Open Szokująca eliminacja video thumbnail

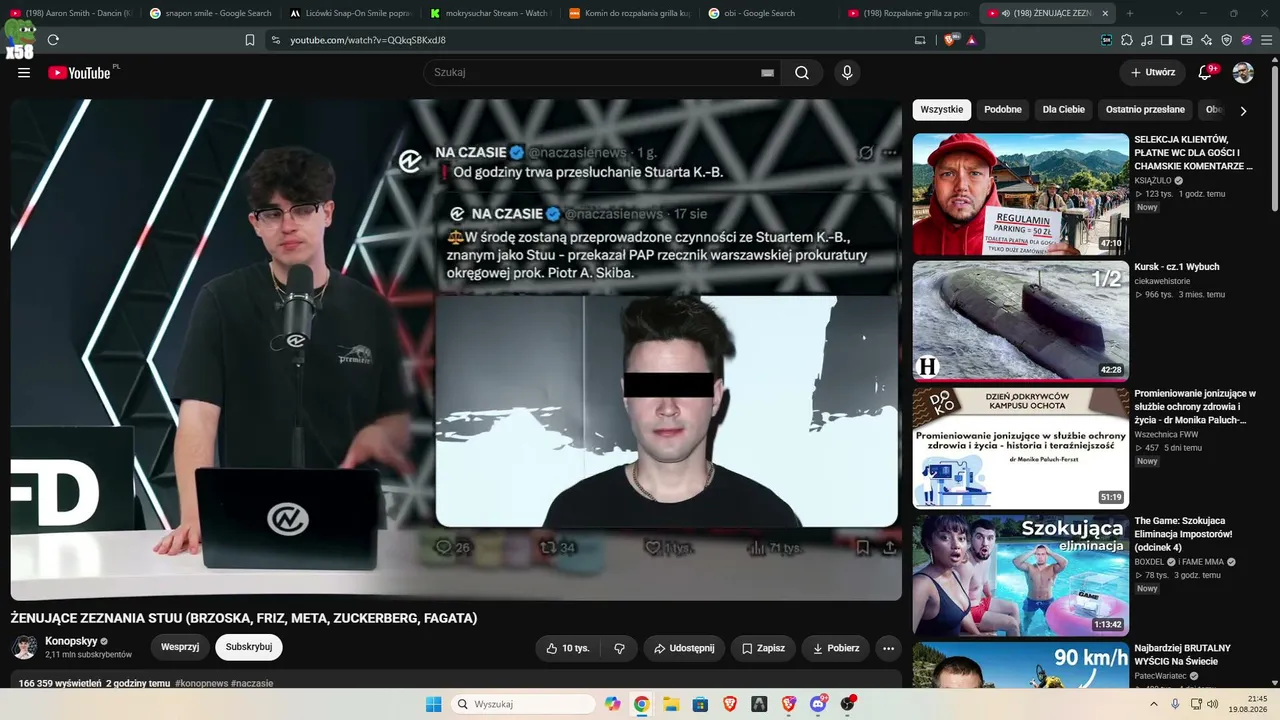[1021, 575]
